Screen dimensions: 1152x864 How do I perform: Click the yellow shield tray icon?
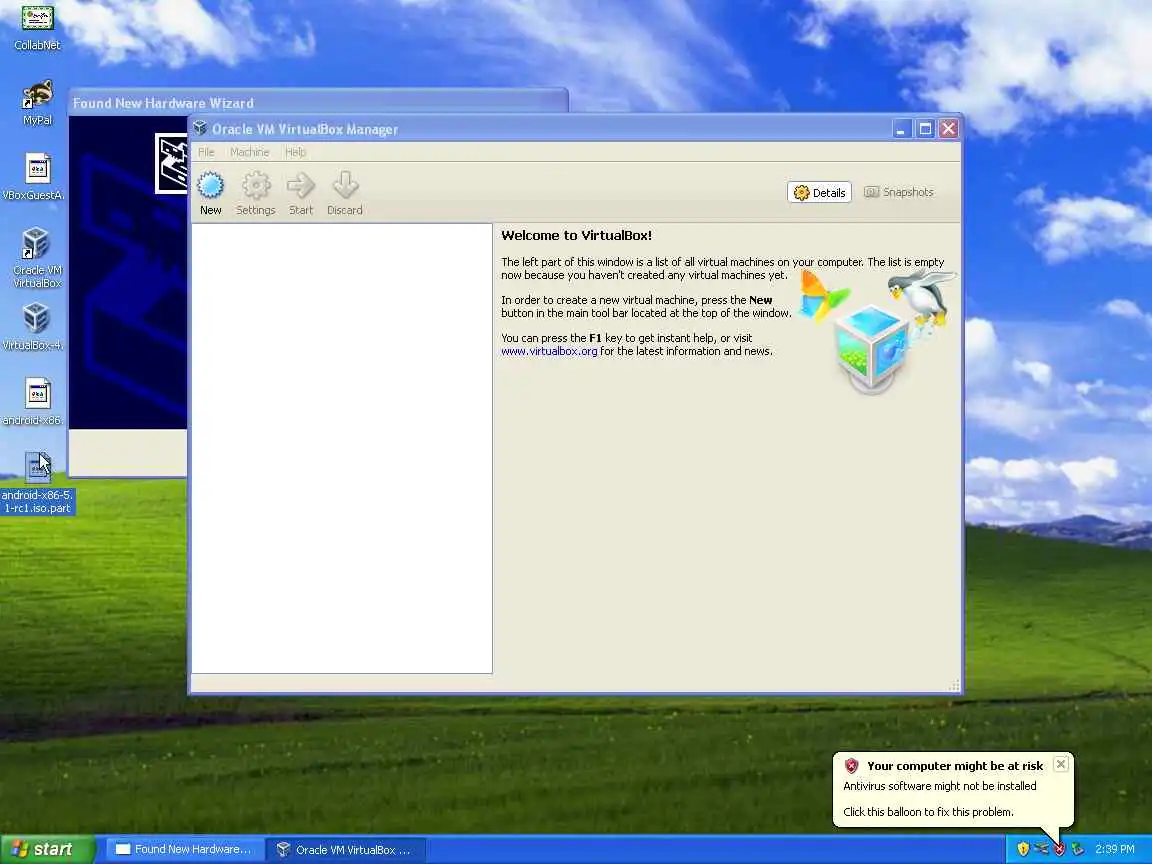[x=1023, y=849]
